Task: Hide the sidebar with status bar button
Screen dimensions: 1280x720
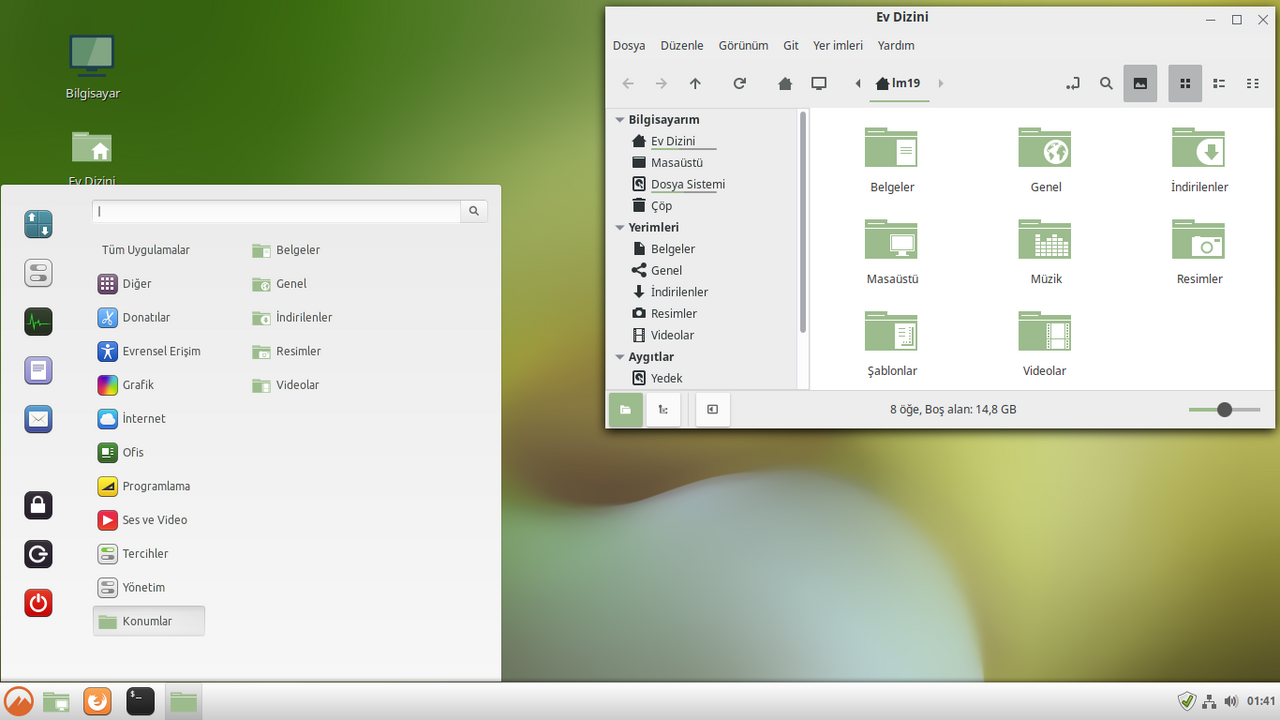Action: tap(712, 409)
